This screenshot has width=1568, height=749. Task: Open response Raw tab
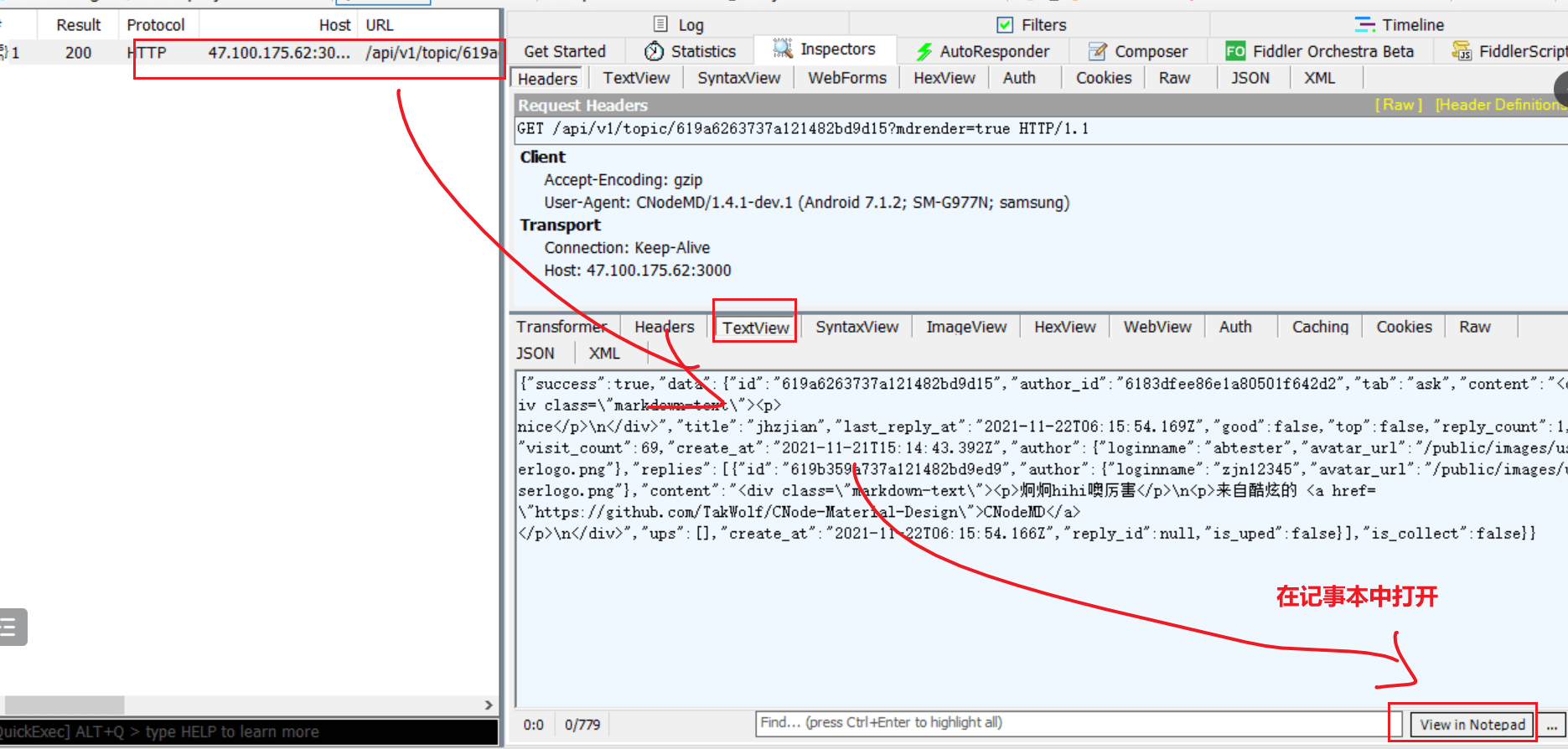click(1474, 327)
